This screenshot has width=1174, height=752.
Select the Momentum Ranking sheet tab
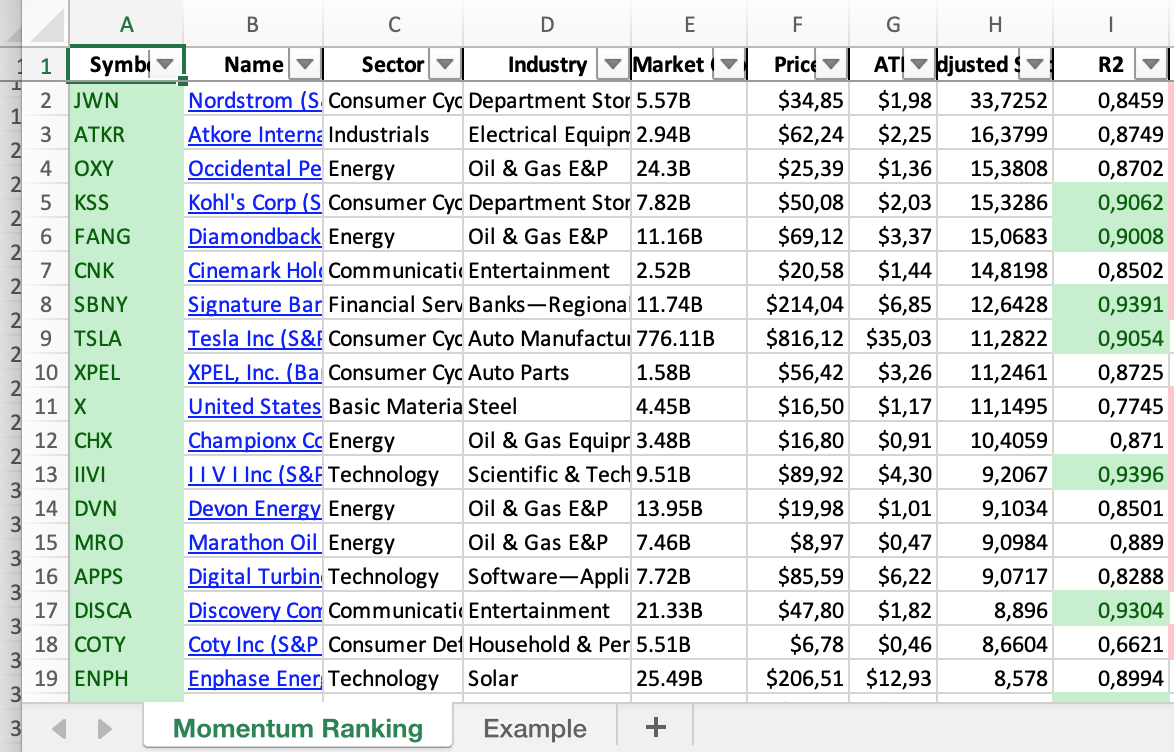297,728
